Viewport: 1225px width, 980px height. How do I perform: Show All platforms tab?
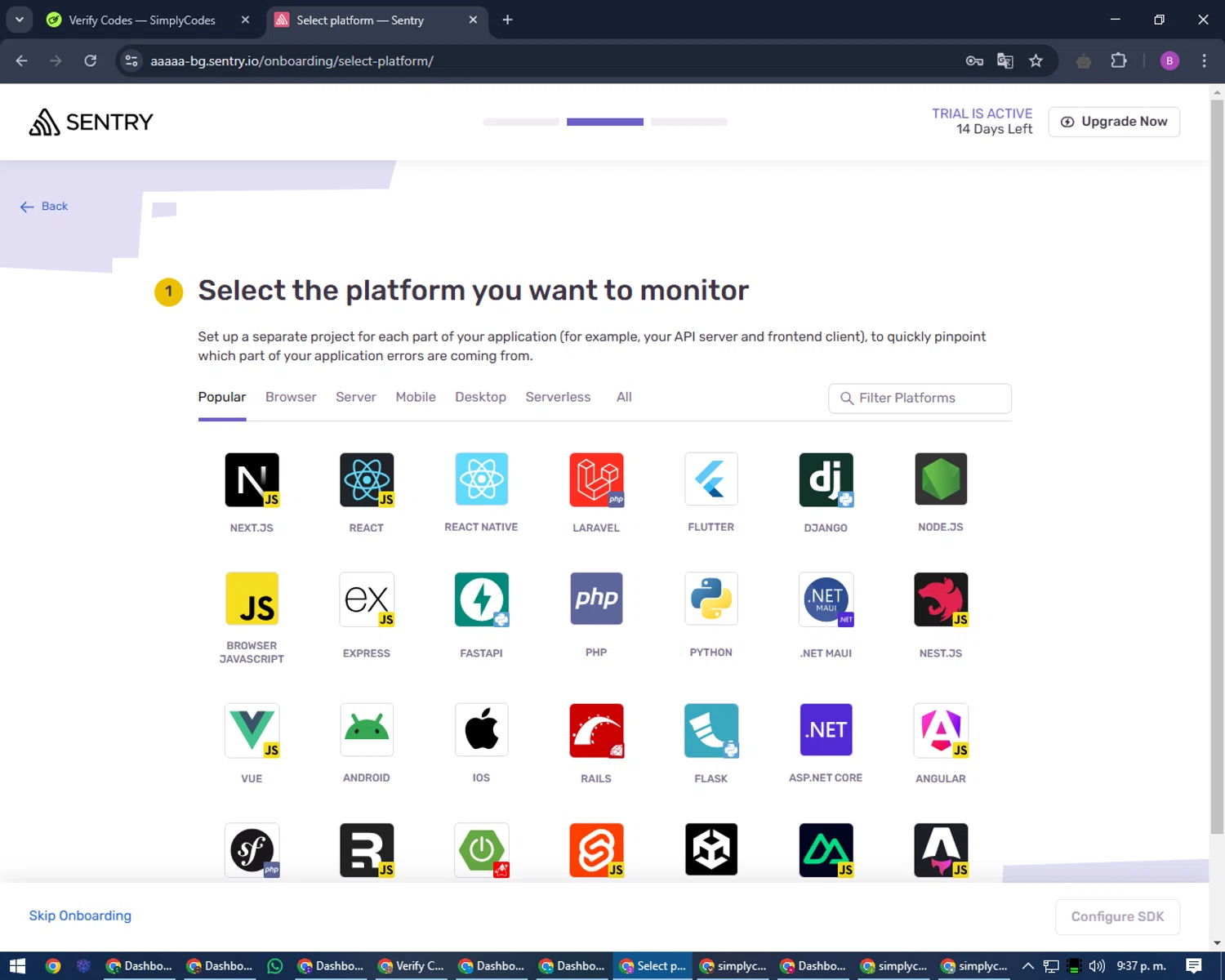click(x=624, y=397)
